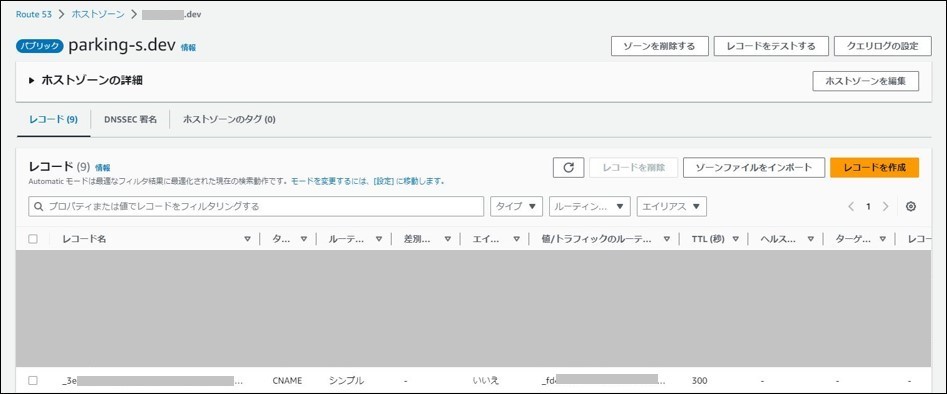Viewport: 947px width, 394px height.
Task: Click CNAME type cell in record row
Action: click(287, 381)
